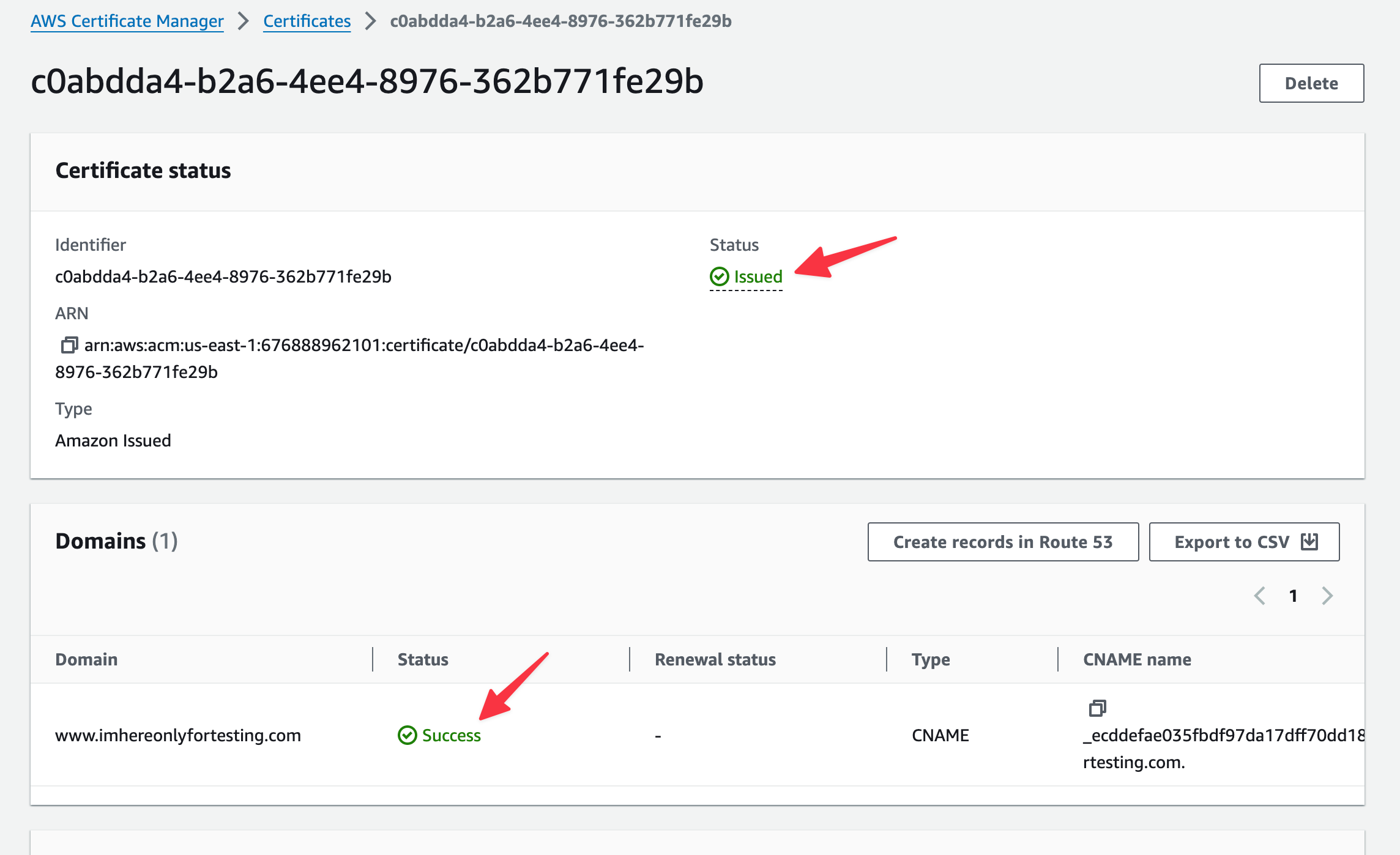This screenshot has height=855, width=1400.
Task: Click breadcrumb chevron after Certificates
Action: (370, 21)
